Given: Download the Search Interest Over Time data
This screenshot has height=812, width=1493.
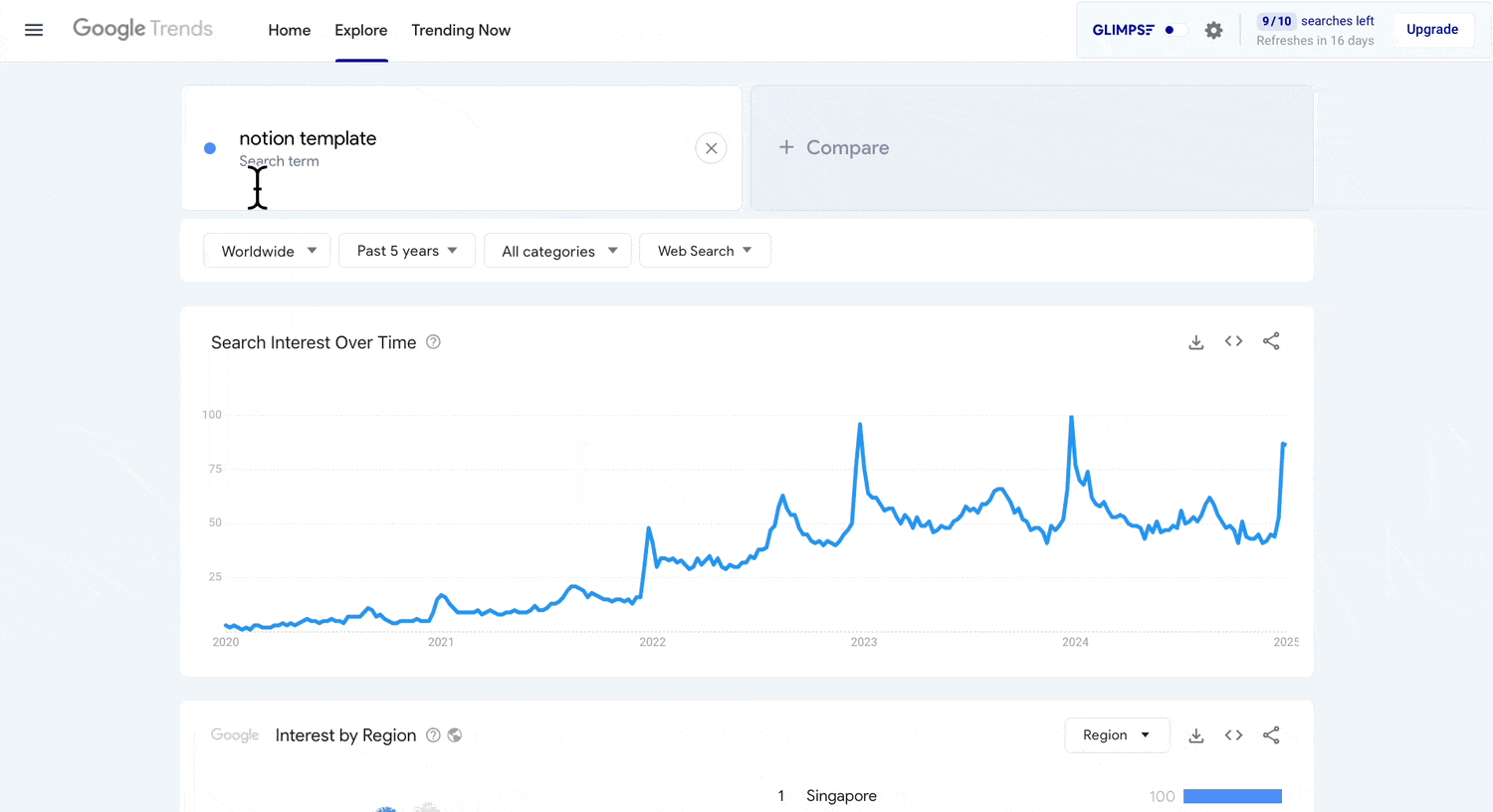Looking at the screenshot, I should tap(1196, 342).
